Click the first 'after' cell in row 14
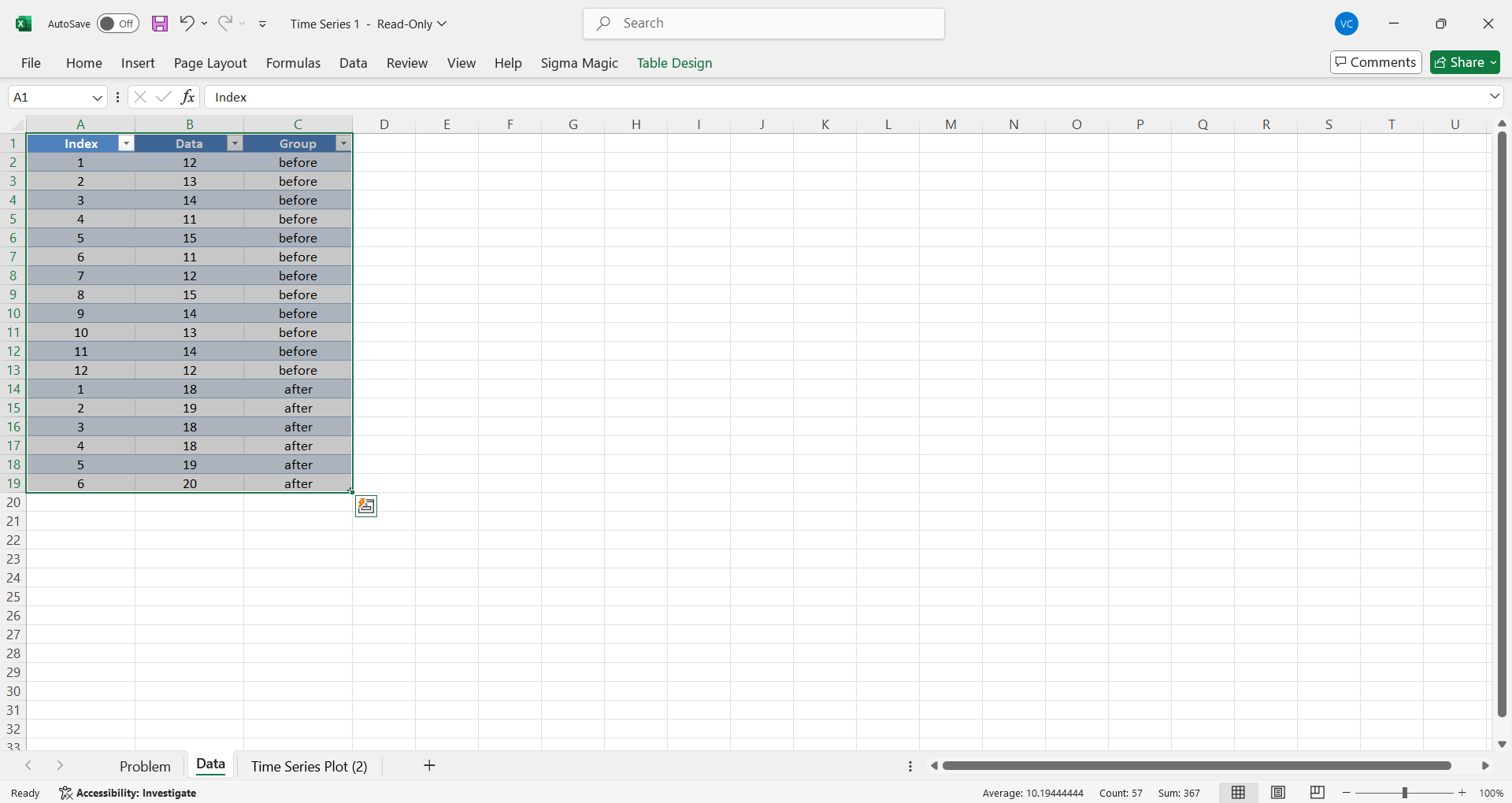 [x=298, y=389]
